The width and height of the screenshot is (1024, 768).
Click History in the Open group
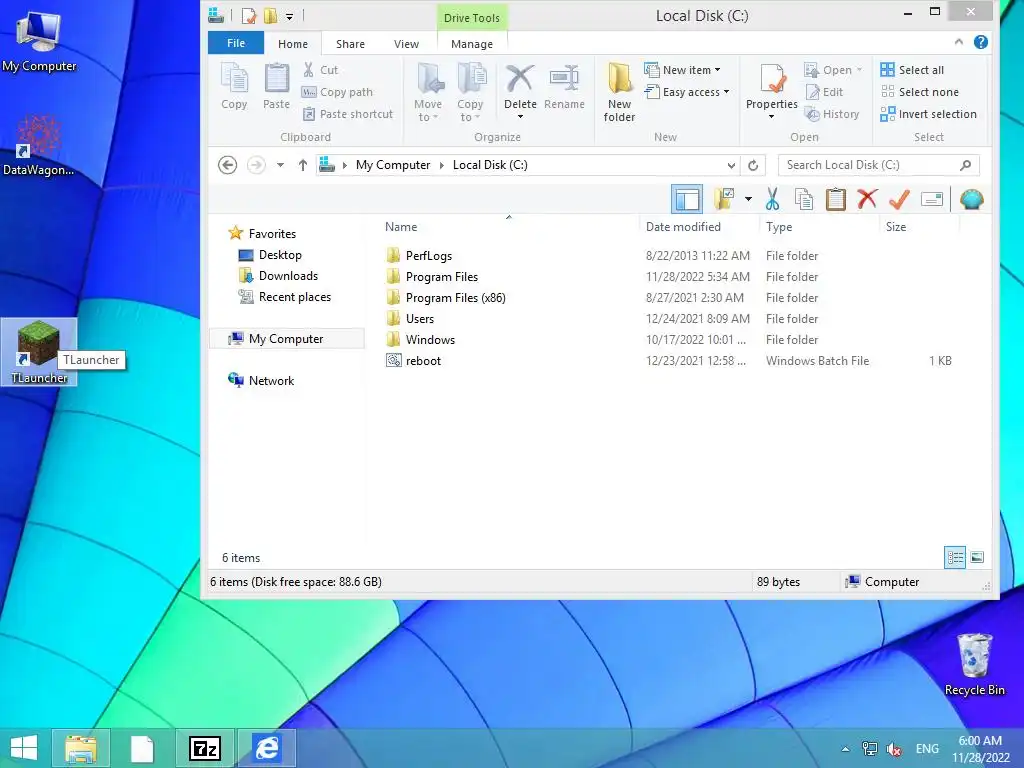pos(832,114)
